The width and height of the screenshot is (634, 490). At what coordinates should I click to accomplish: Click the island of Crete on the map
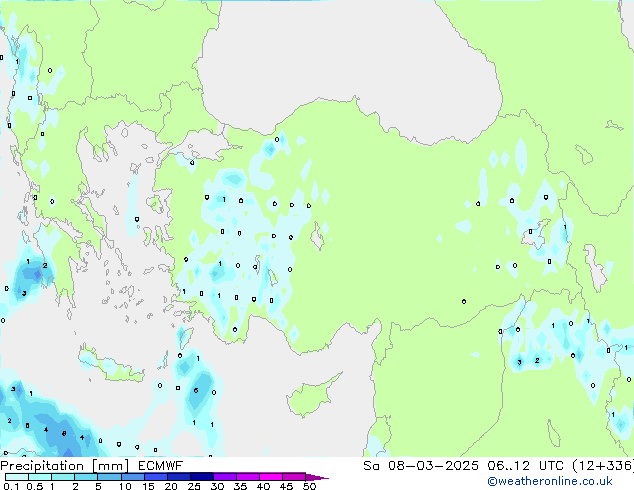pyautogui.click(x=112, y=366)
